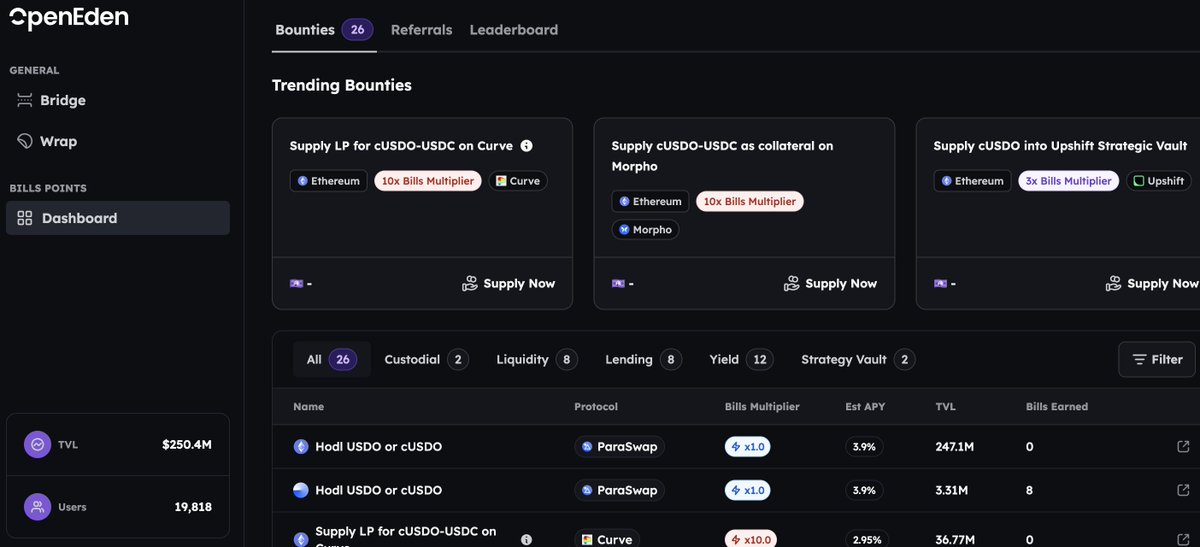Viewport: 1200px width, 547px height.
Task: Click Ethereum tag on Morpho bounty card
Action: click(x=650, y=201)
